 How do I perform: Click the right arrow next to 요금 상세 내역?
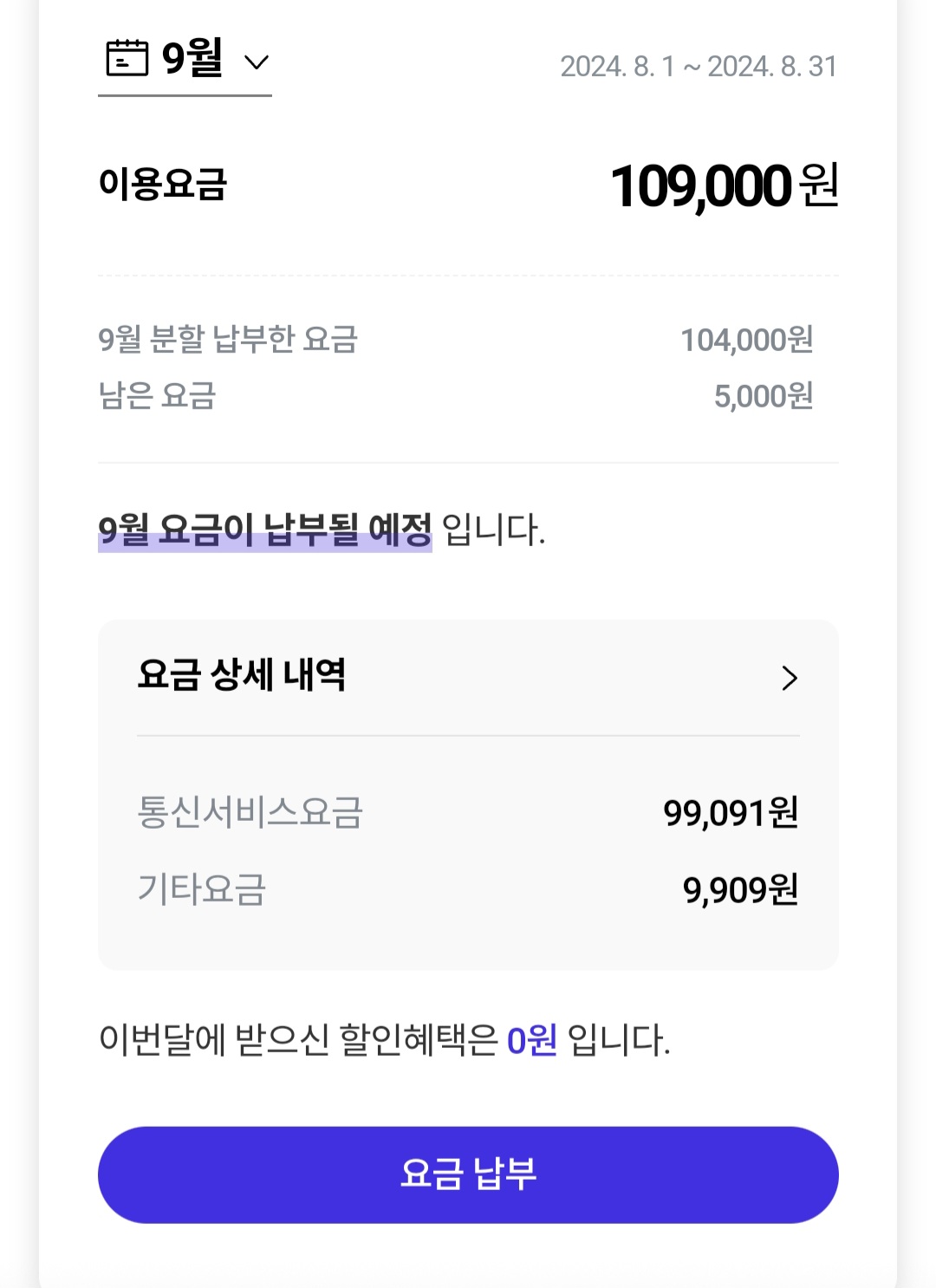pos(789,678)
